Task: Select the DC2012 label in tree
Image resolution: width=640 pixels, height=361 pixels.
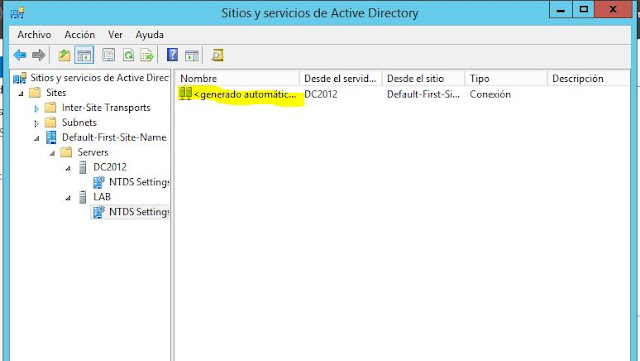Action: (110, 167)
